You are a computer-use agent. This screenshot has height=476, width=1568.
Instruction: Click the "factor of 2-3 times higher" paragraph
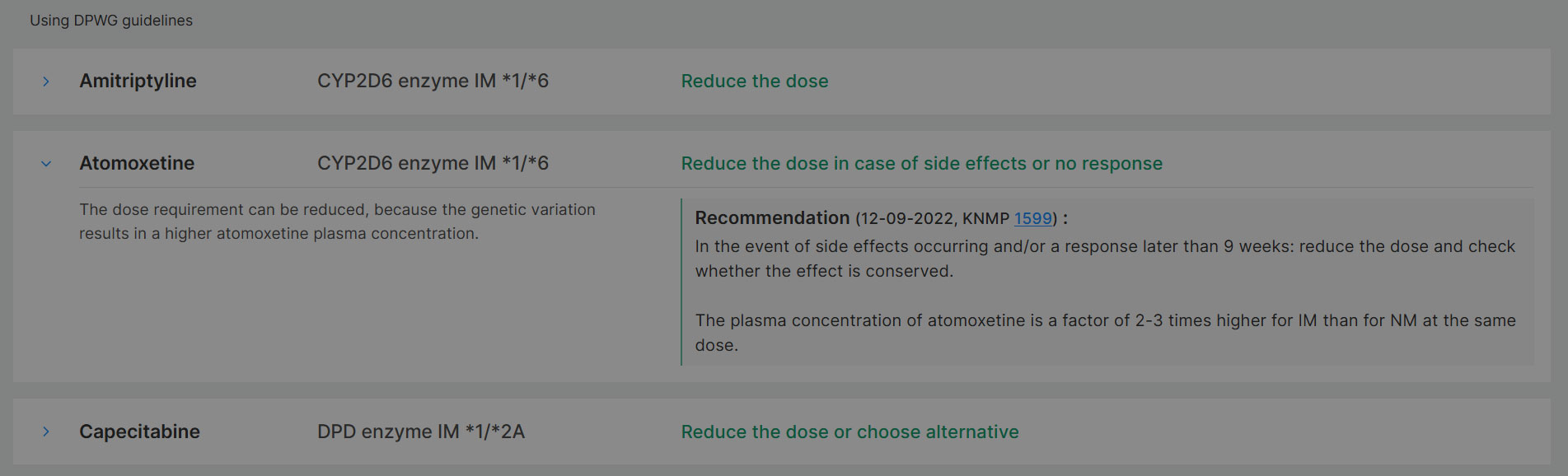click(1104, 332)
